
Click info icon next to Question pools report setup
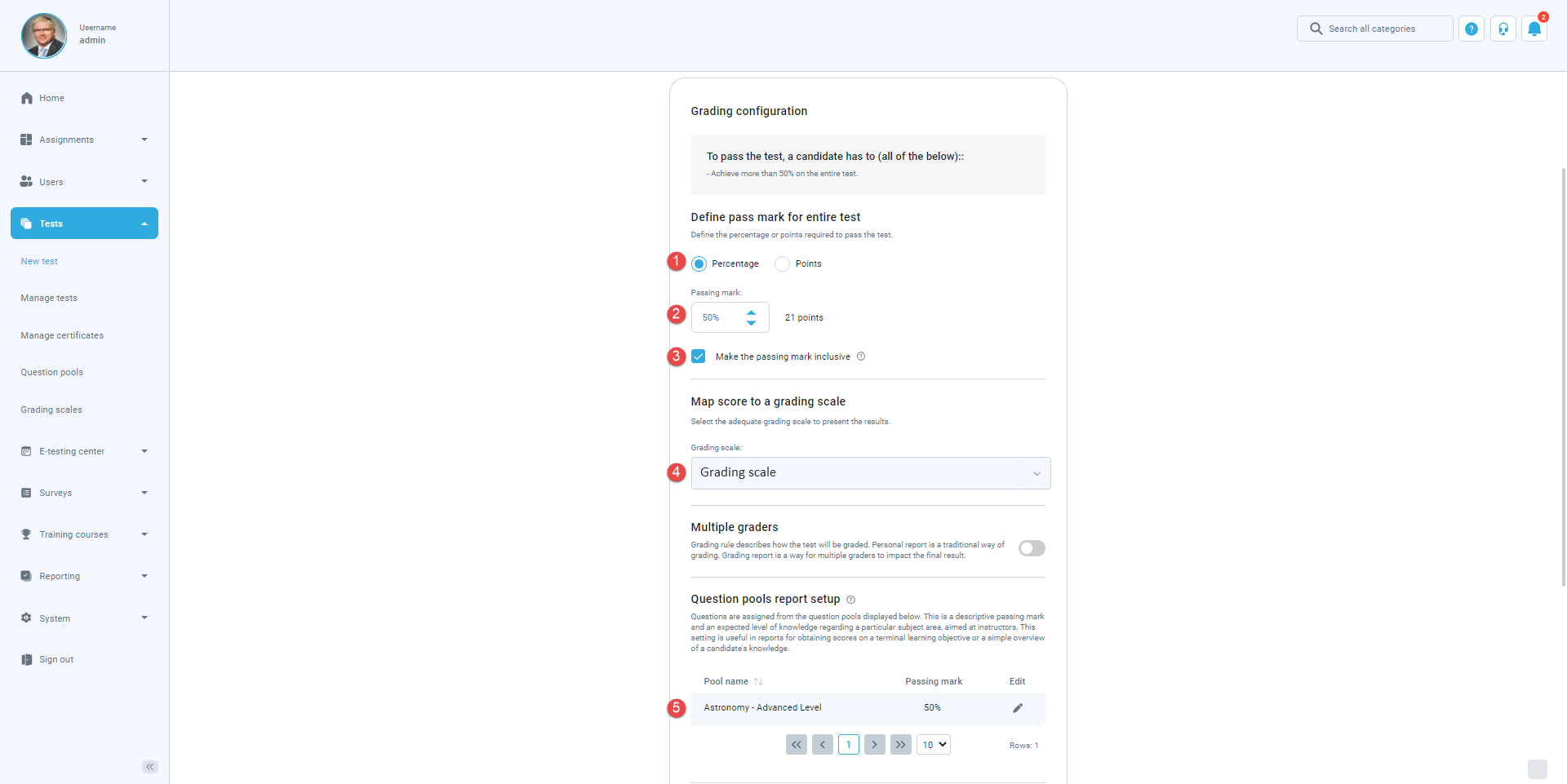(x=850, y=600)
